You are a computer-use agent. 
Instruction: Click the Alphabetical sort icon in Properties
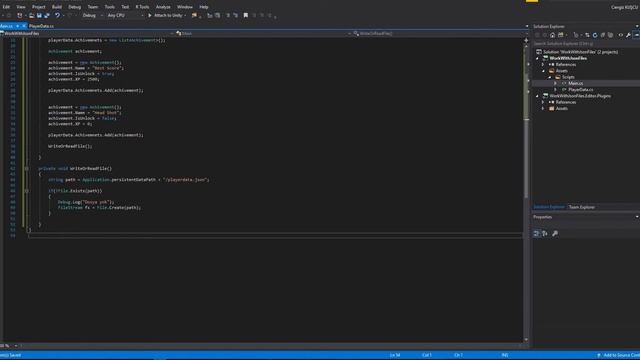(545, 233)
